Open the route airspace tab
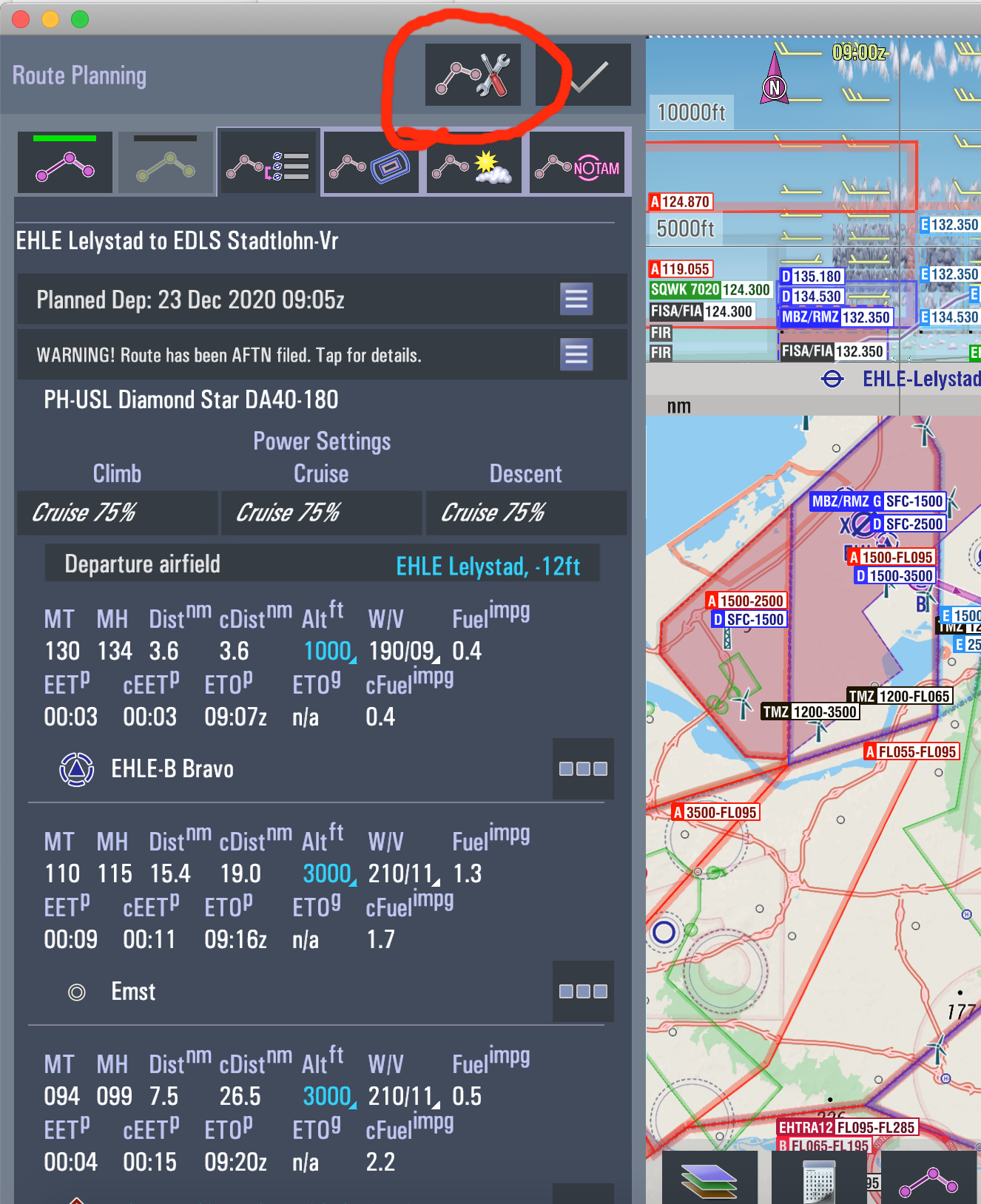981x1204 pixels. tap(371, 163)
